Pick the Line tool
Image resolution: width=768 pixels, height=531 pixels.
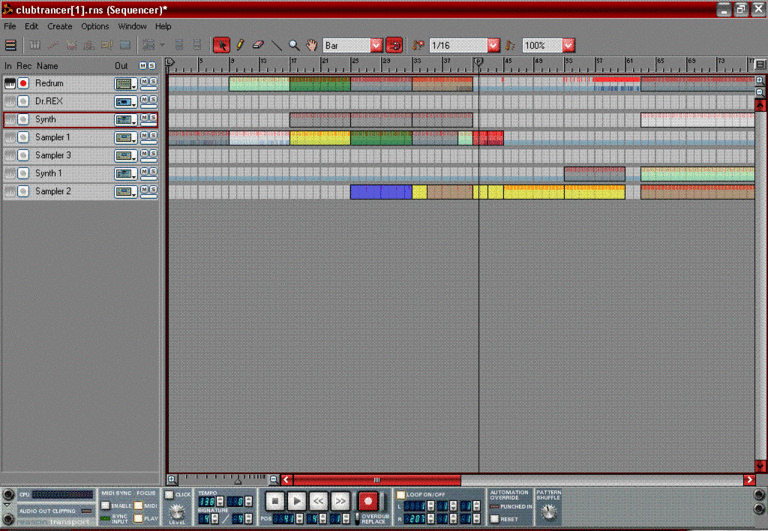point(276,46)
